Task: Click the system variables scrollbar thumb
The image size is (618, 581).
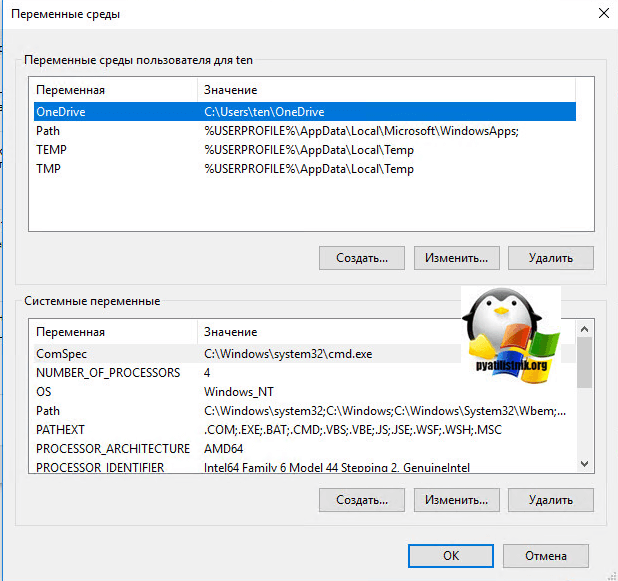Action: [x=584, y=363]
